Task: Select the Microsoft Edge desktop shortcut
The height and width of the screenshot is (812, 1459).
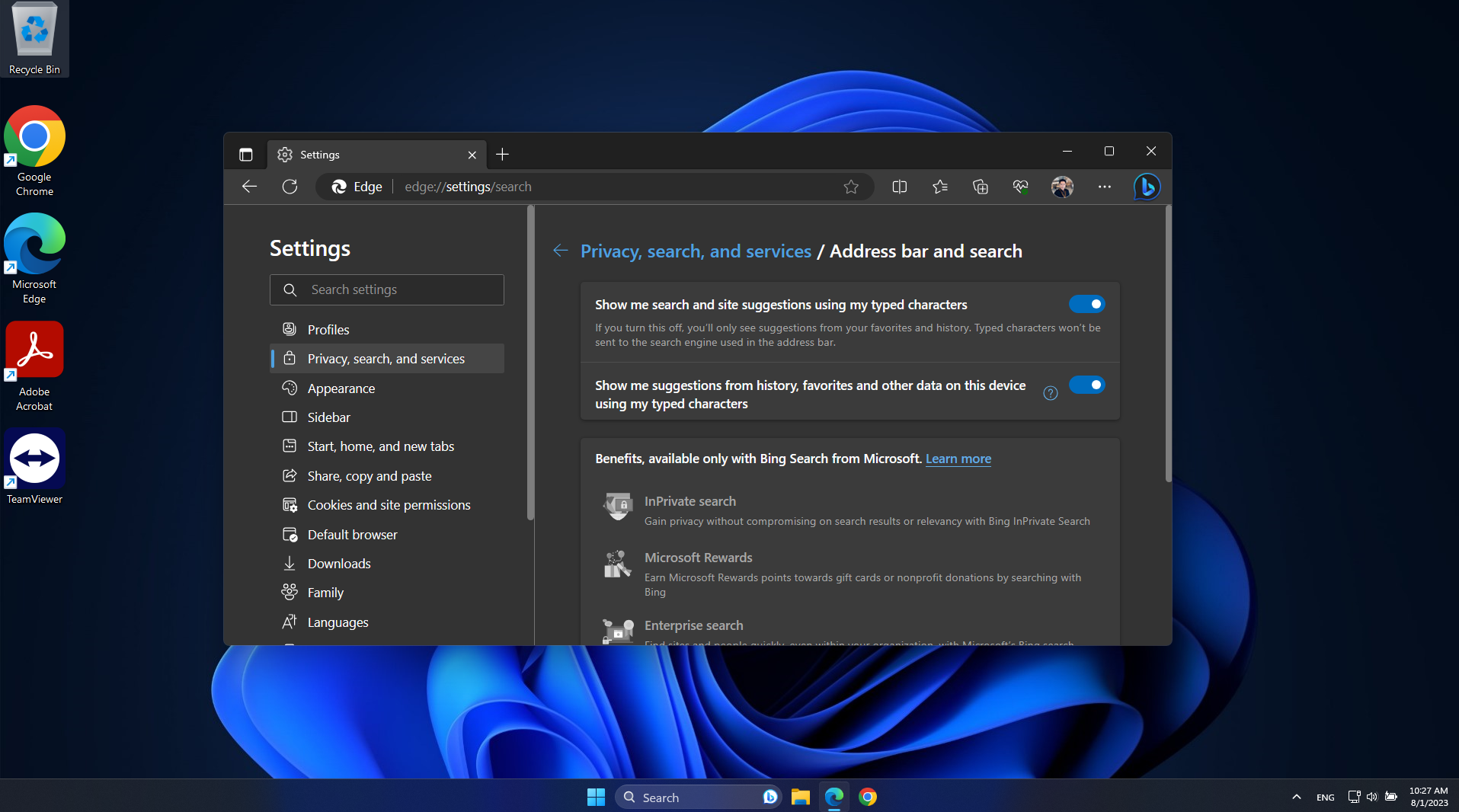Action: (x=34, y=259)
